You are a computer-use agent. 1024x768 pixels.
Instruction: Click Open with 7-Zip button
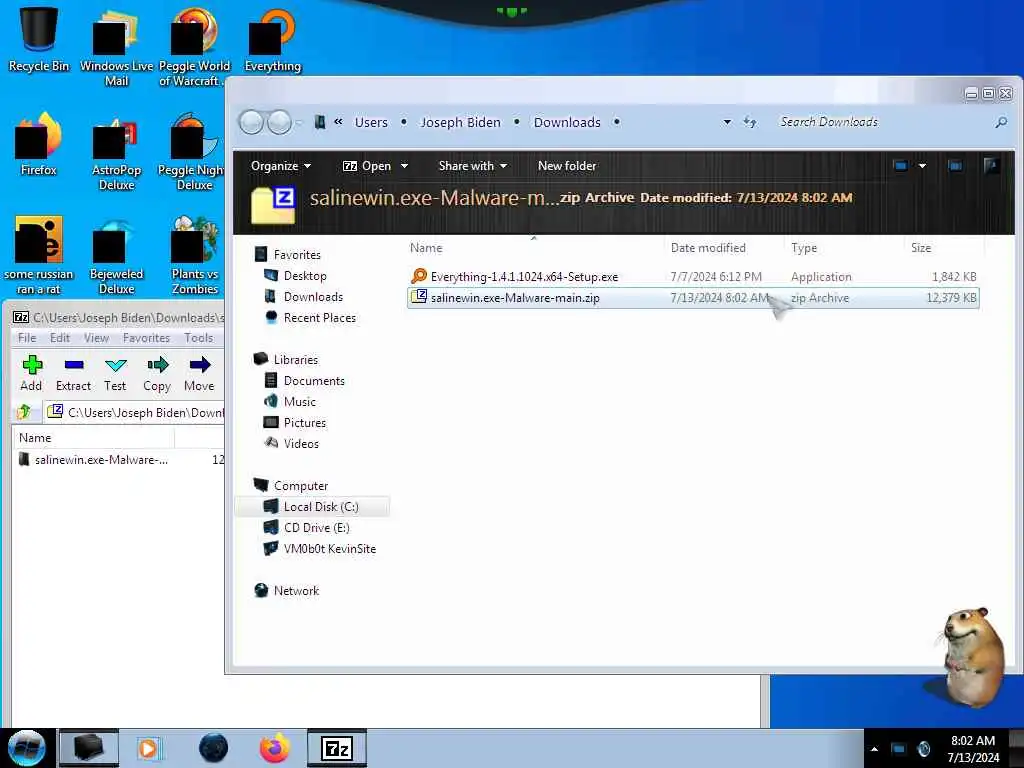pyautogui.click(x=367, y=166)
